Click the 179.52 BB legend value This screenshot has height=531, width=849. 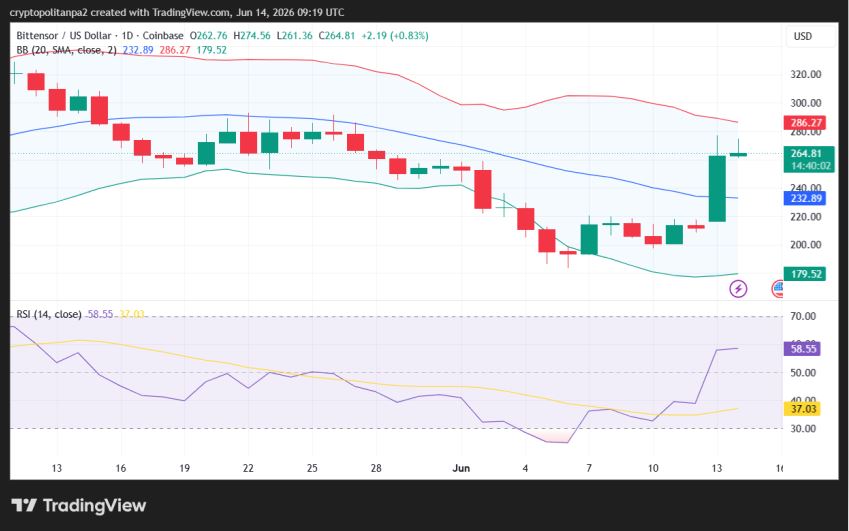click(x=212, y=50)
